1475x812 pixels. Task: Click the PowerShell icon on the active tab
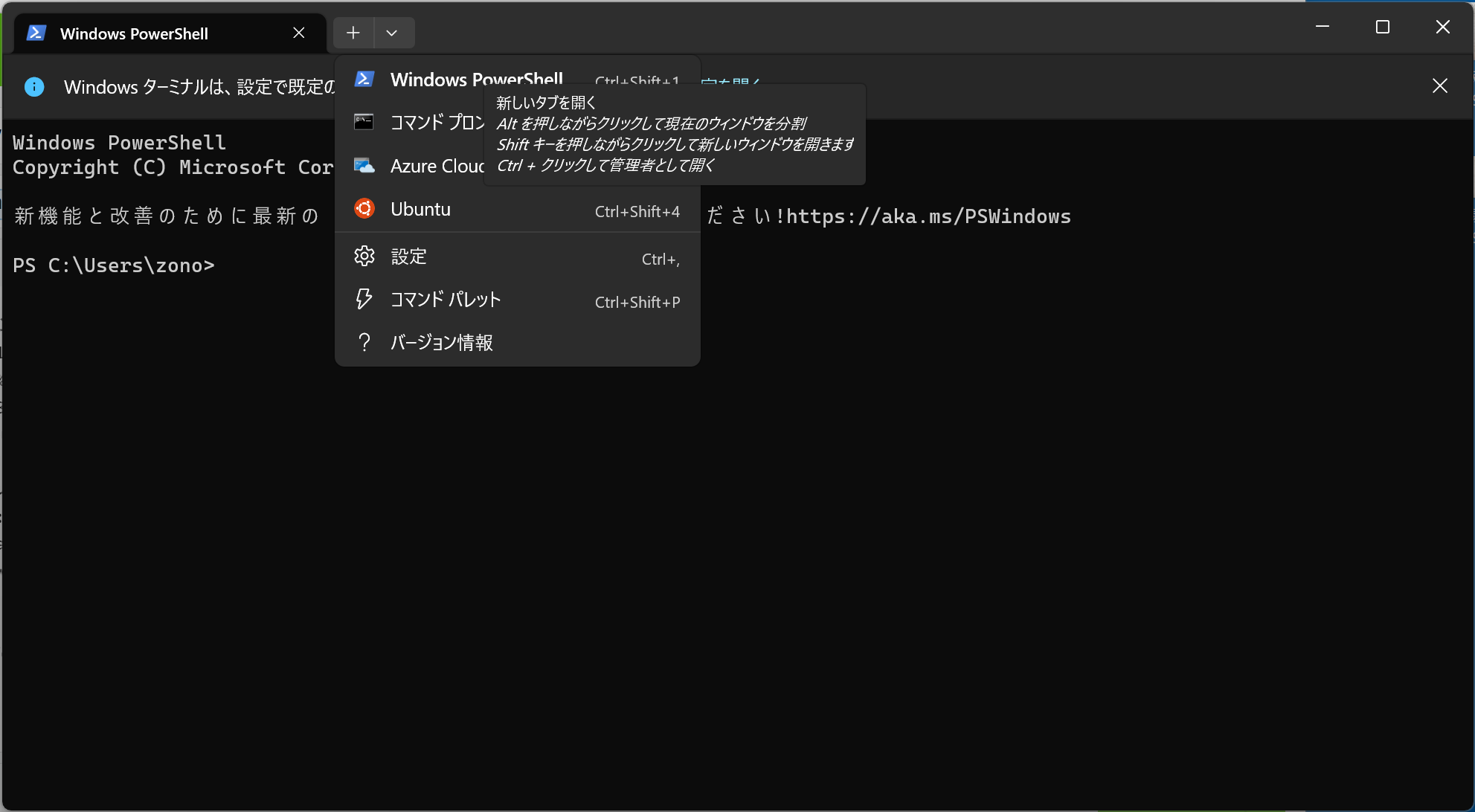36,33
